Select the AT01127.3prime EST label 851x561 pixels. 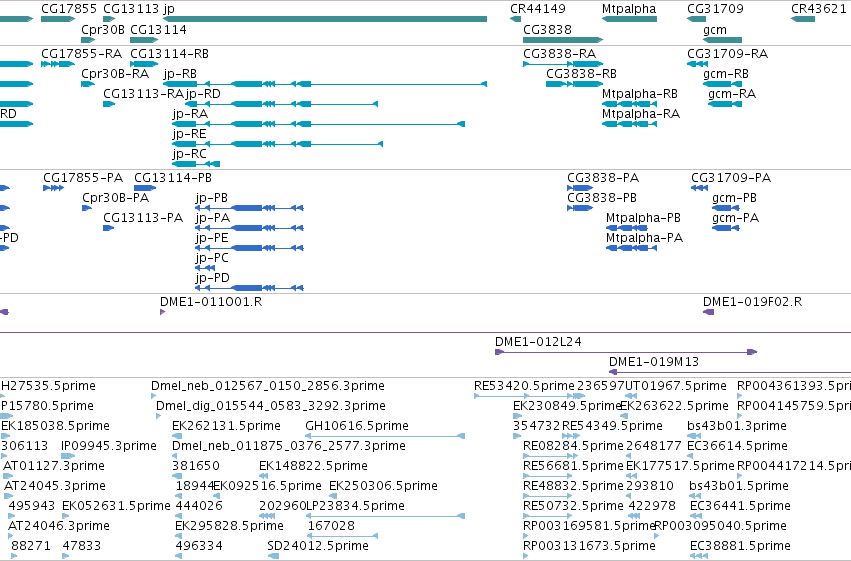[x=54, y=467]
